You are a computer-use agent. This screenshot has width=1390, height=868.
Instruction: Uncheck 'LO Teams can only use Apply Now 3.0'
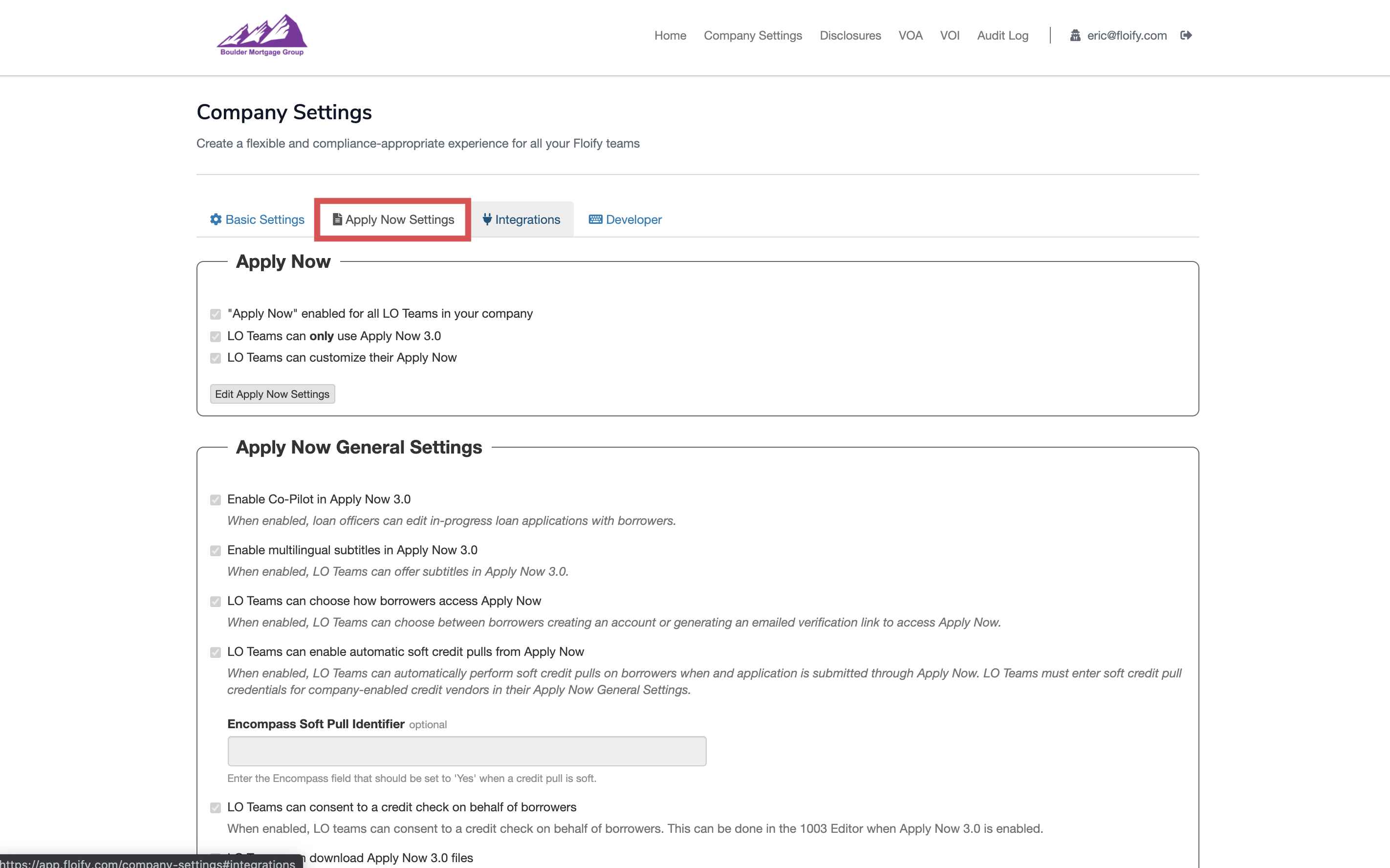pos(215,336)
